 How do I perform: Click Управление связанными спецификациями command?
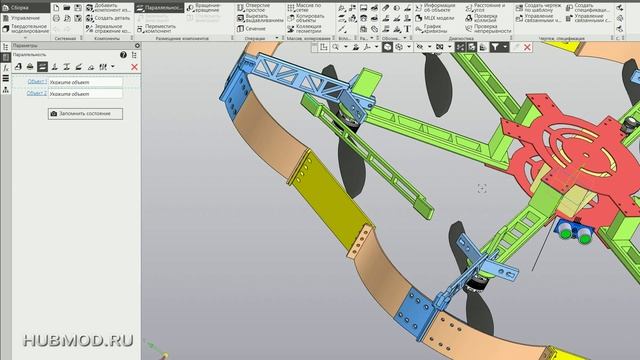point(588,18)
